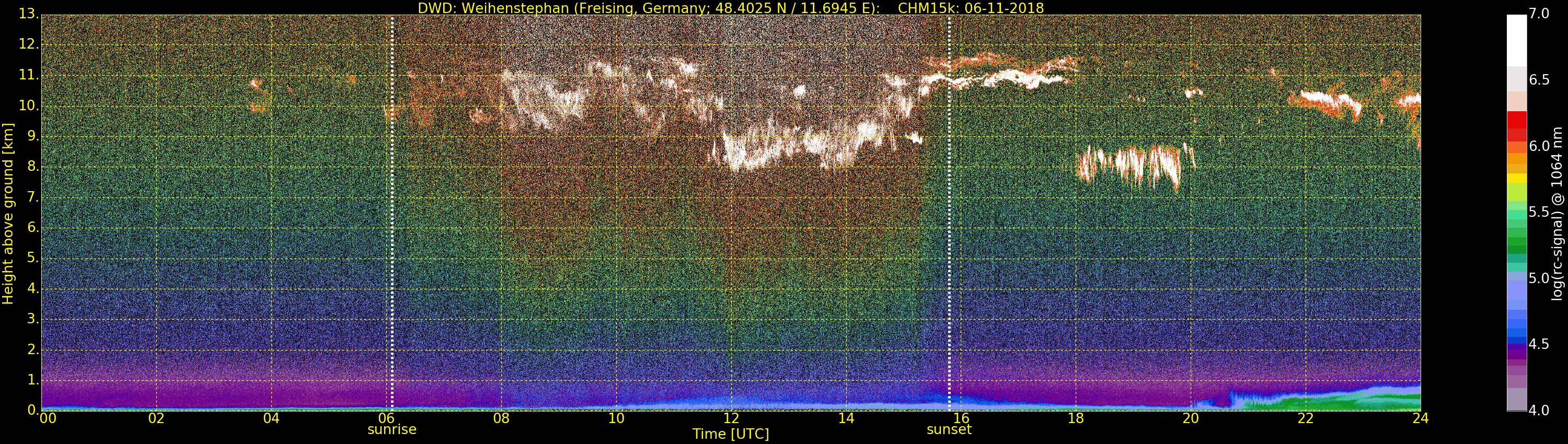Select the time-axis tick label '10'
Screen dimensions: 1568x444
tap(616, 418)
